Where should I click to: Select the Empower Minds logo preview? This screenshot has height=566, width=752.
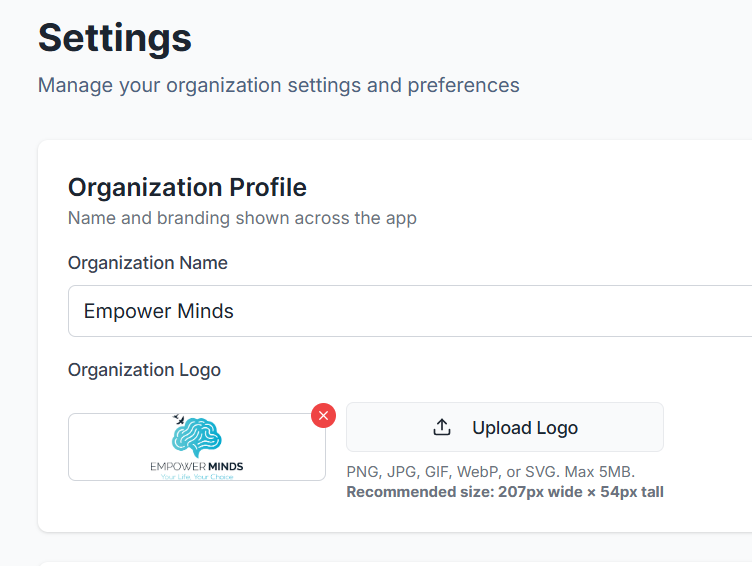click(197, 447)
